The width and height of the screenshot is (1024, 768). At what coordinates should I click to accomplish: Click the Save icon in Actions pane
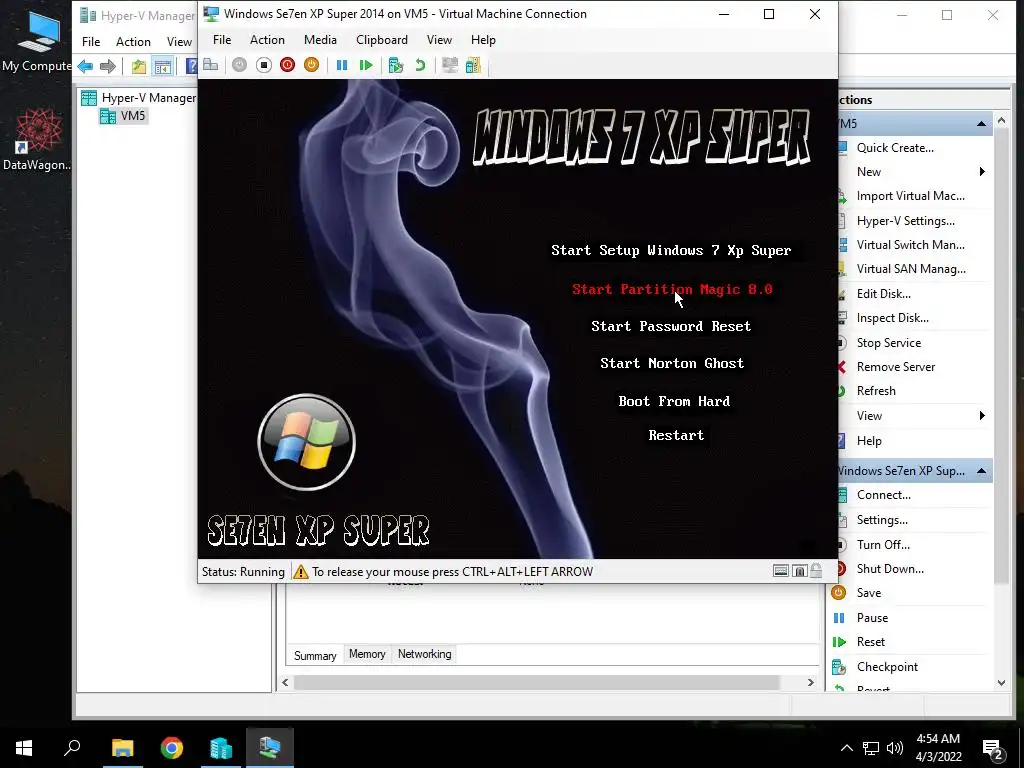click(839, 592)
